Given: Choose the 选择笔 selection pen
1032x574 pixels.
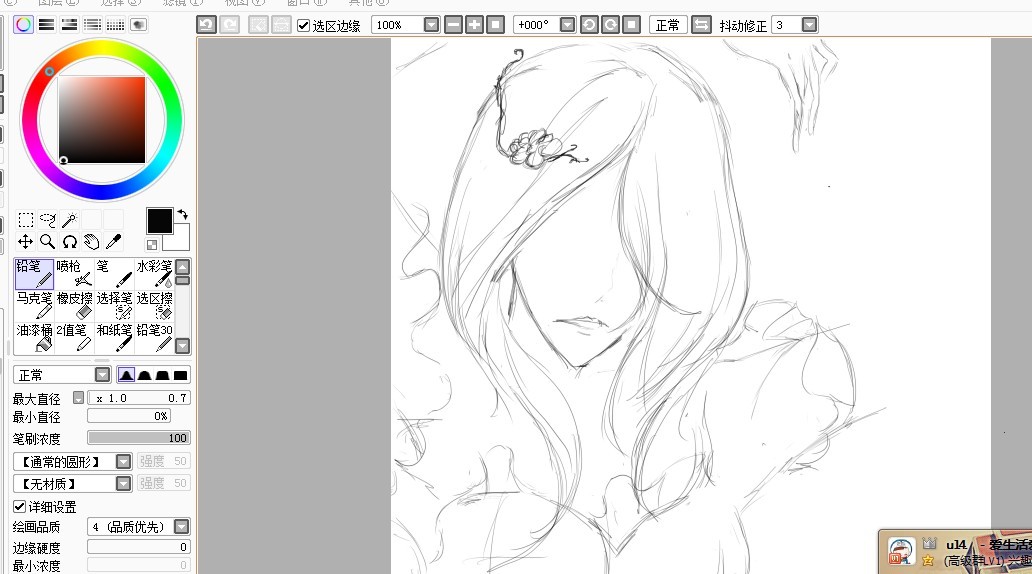Looking at the screenshot, I should pyautogui.click(x=114, y=305).
